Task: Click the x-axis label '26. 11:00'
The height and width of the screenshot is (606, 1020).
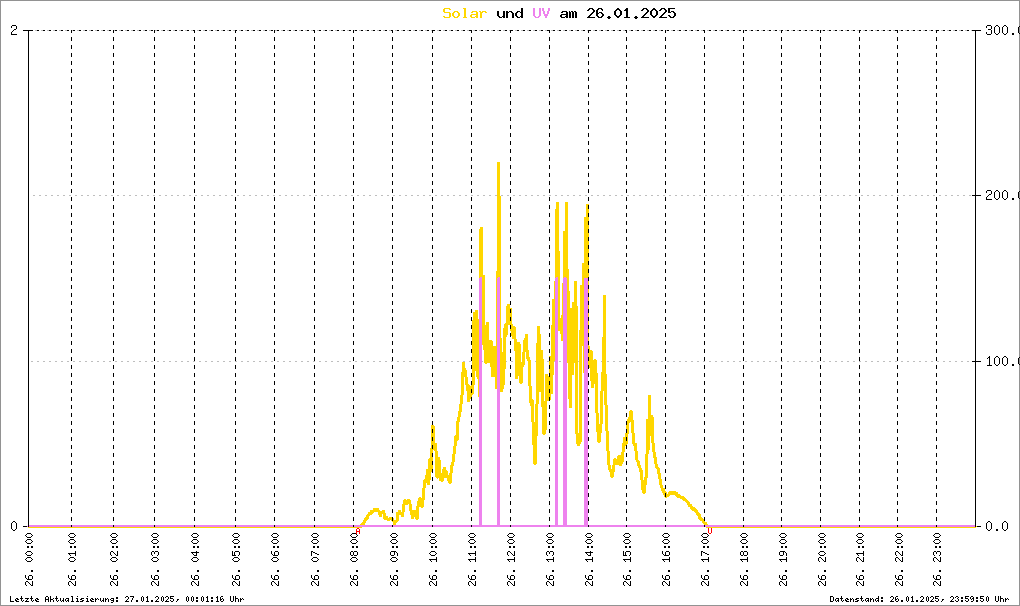Action: 473,560
